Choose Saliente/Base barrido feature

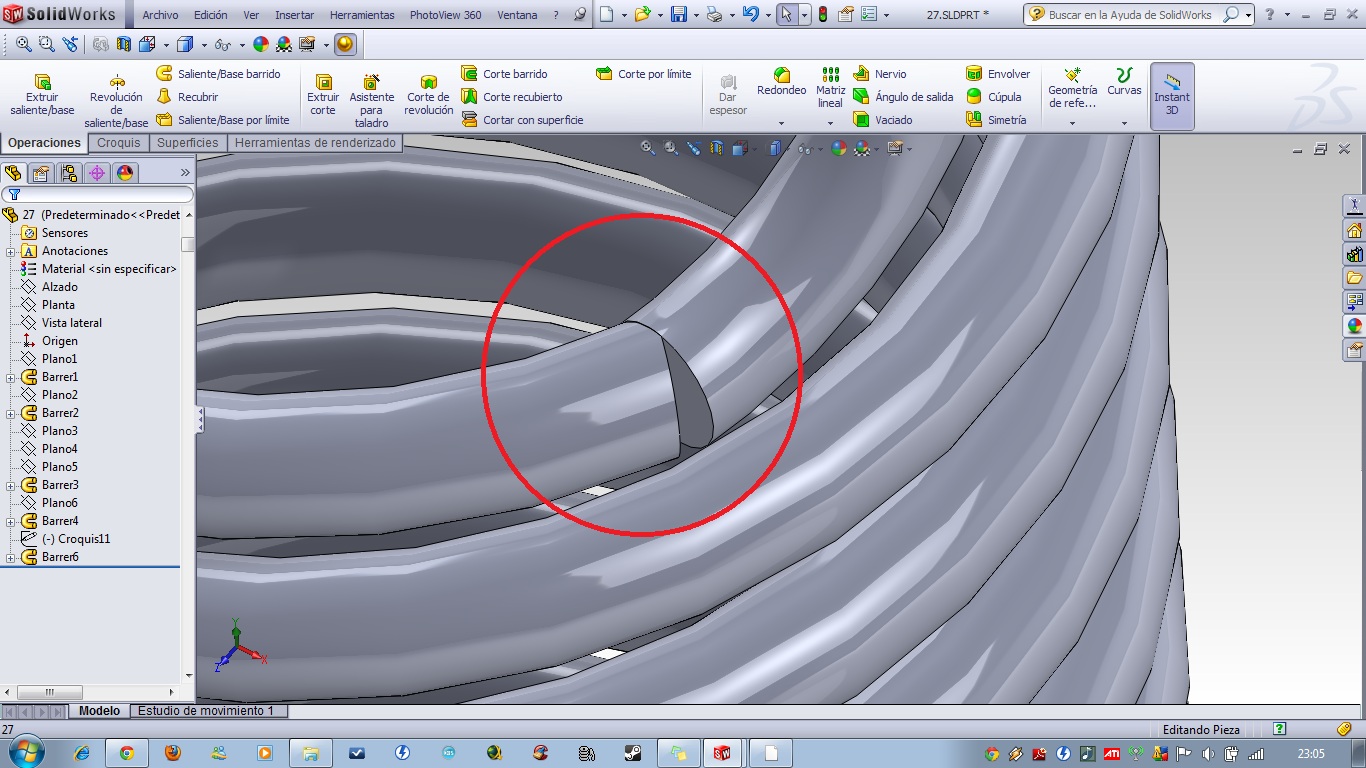coord(219,74)
